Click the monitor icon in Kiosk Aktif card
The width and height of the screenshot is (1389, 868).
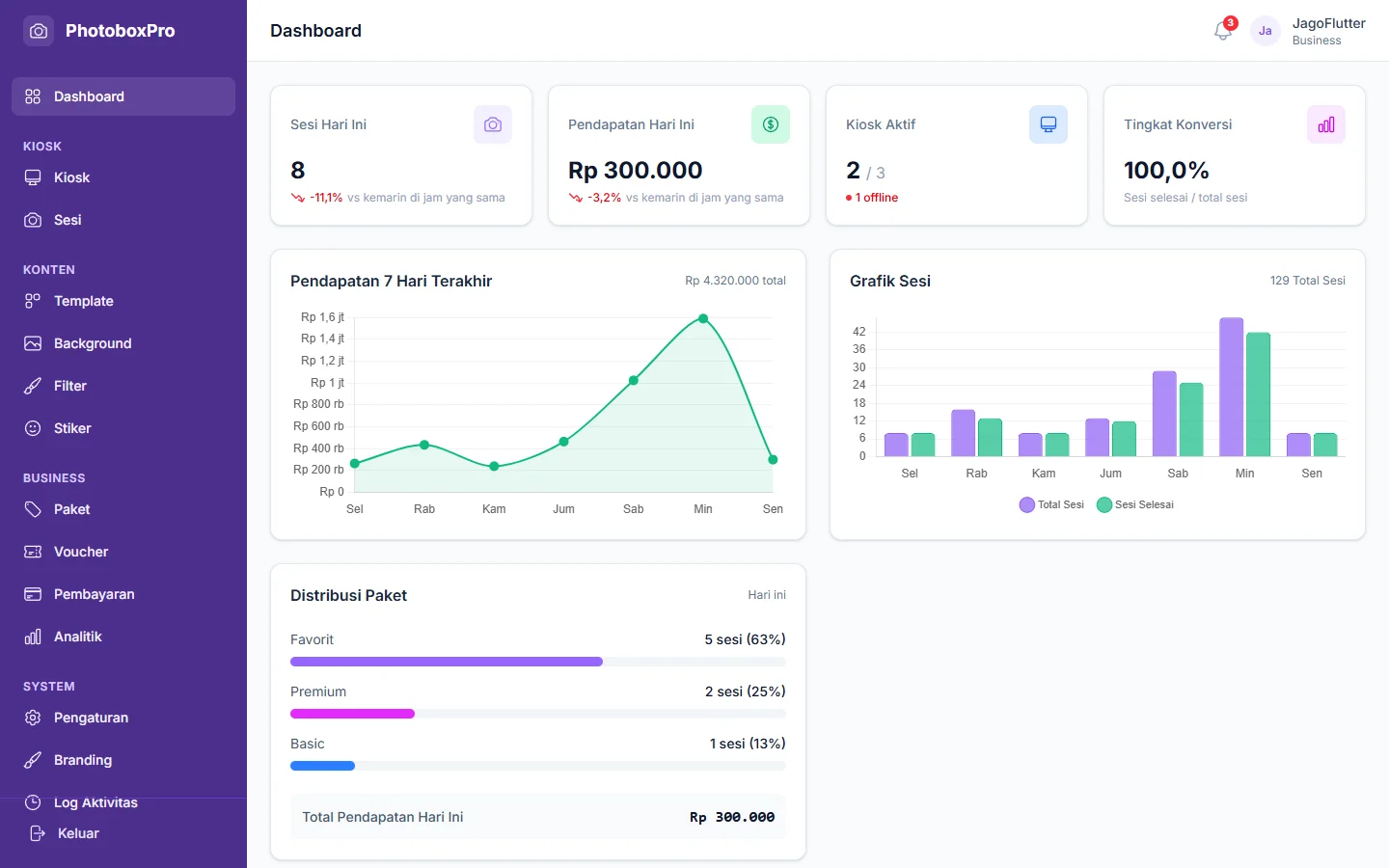pos(1049,124)
